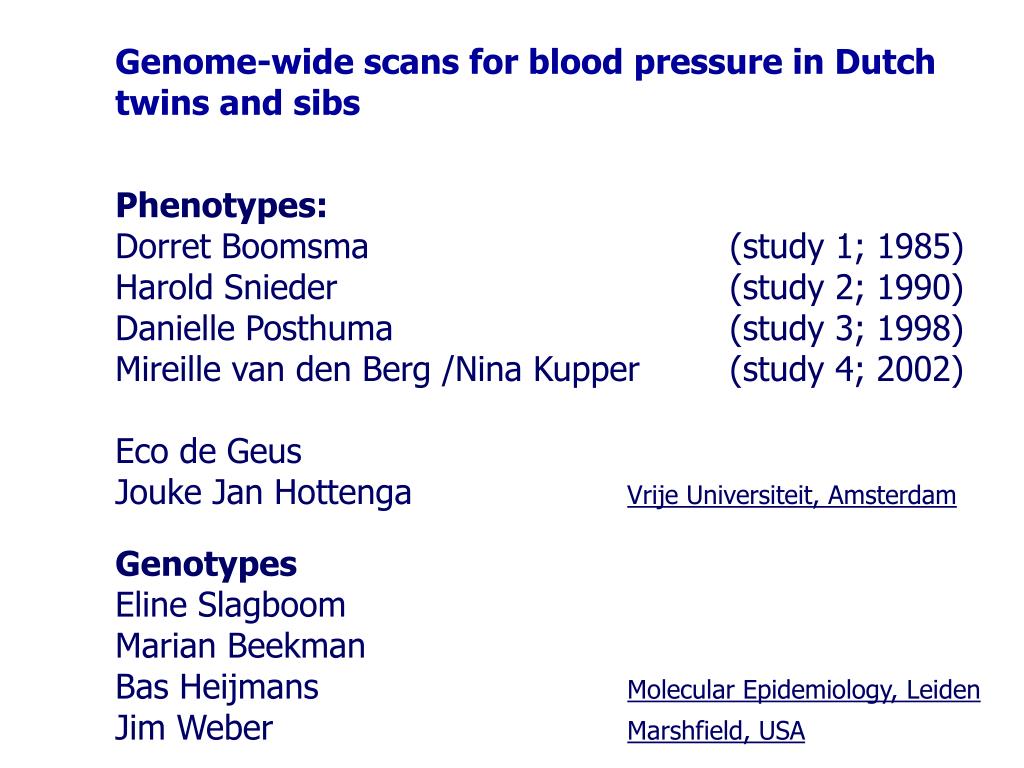The image size is (1024, 768).
Task: Click the name Jim Weber
Action: click(194, 728)
